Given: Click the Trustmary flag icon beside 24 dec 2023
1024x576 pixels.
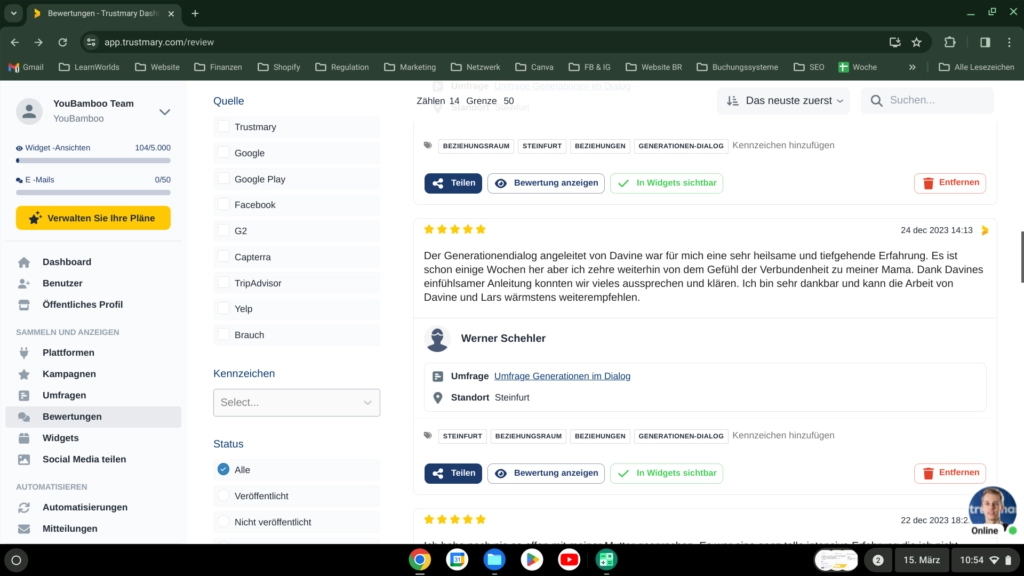Looking at the screenshot, I should (985, 231).
